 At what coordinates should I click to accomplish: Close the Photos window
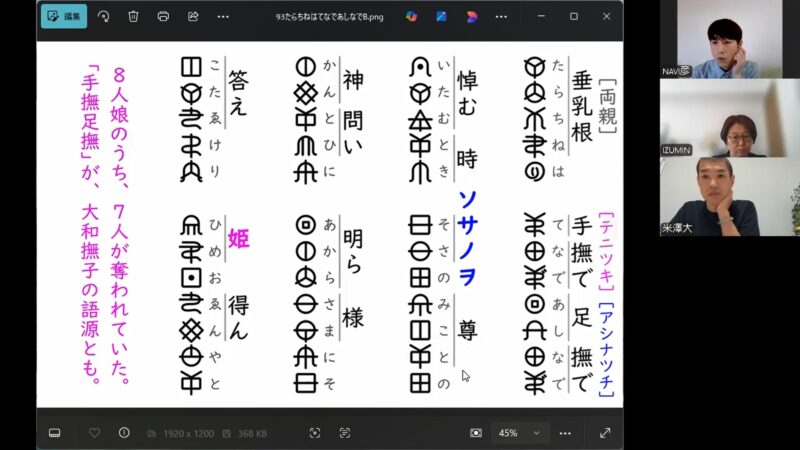[607, 16]
